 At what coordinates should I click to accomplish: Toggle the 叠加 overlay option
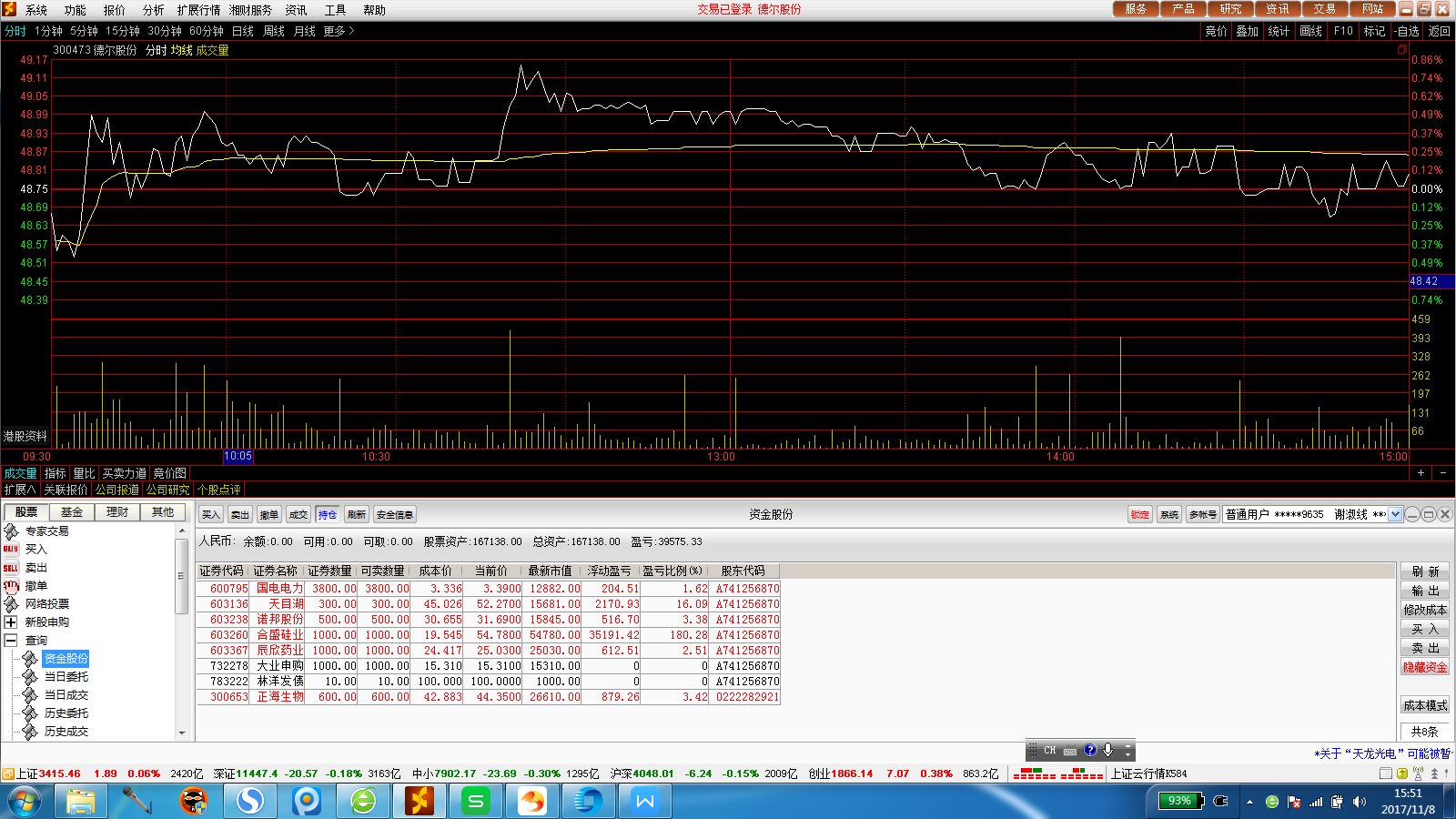click(x=1247, y=31)
